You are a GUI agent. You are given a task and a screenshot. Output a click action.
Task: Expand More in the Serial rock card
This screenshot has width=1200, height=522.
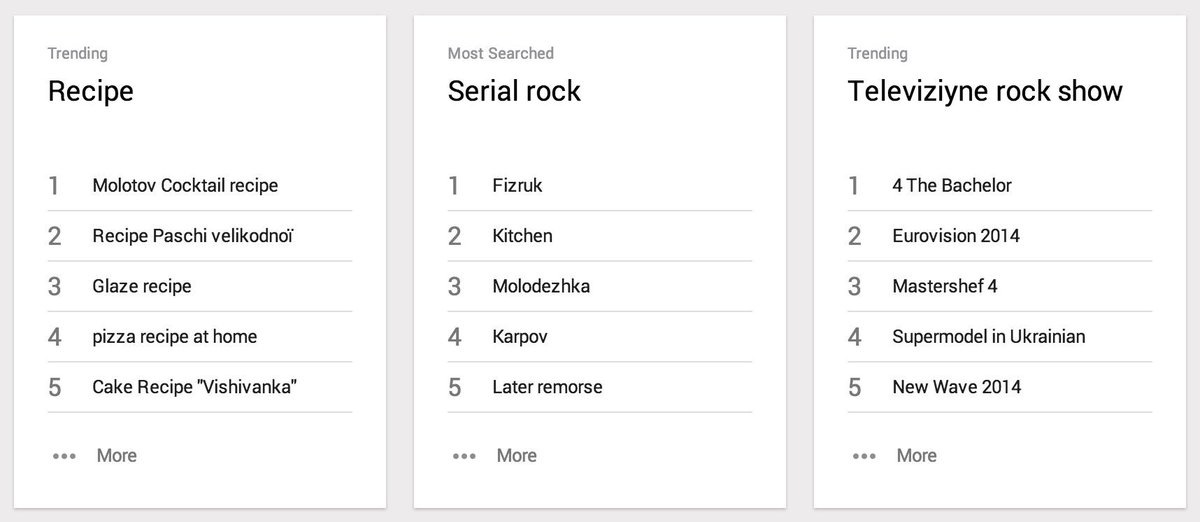coord(516,456)
